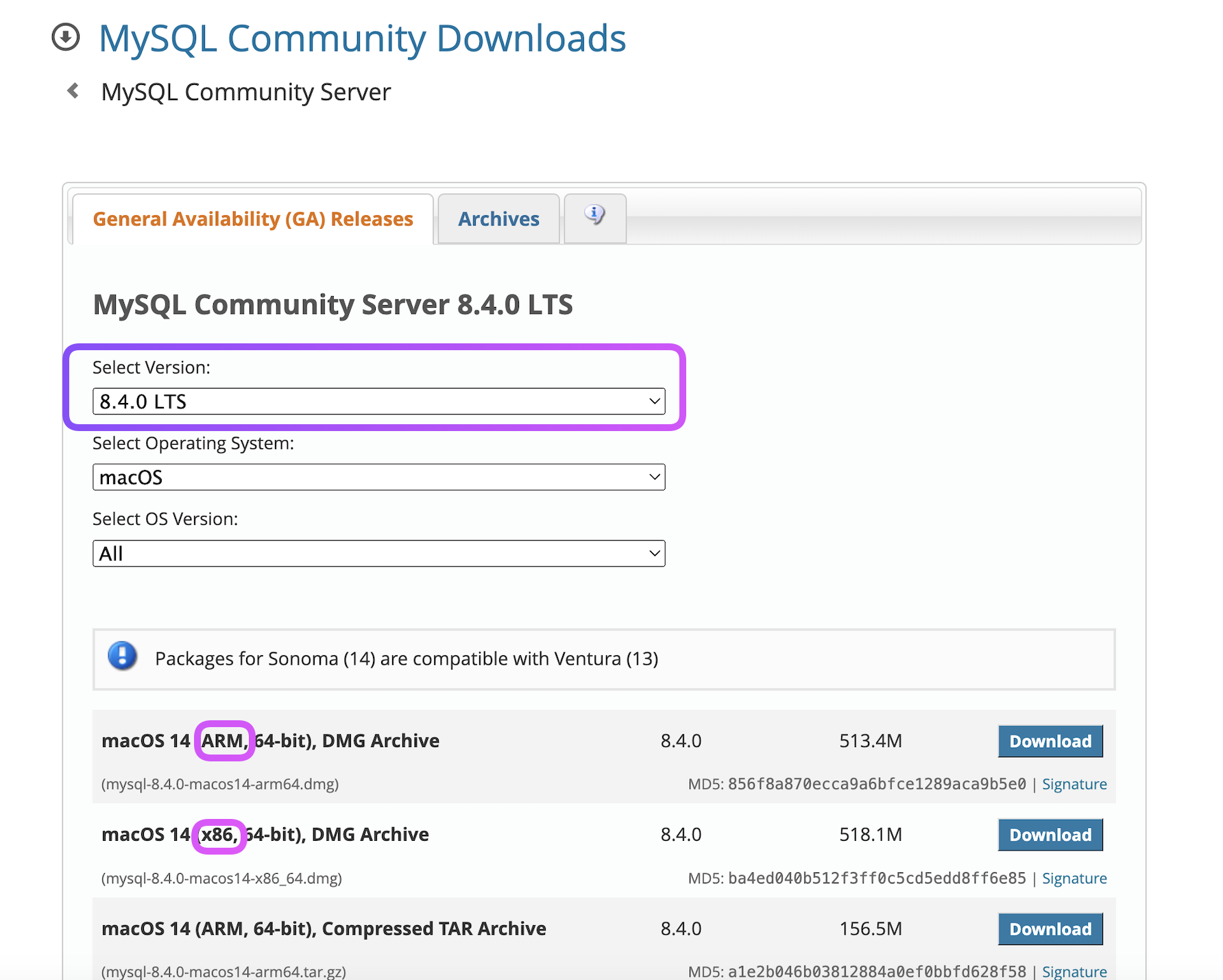Open the Select Version dropdown showing 8.4.0 LTS
This screenshot has height=980, width=1223.
[378, 402]
